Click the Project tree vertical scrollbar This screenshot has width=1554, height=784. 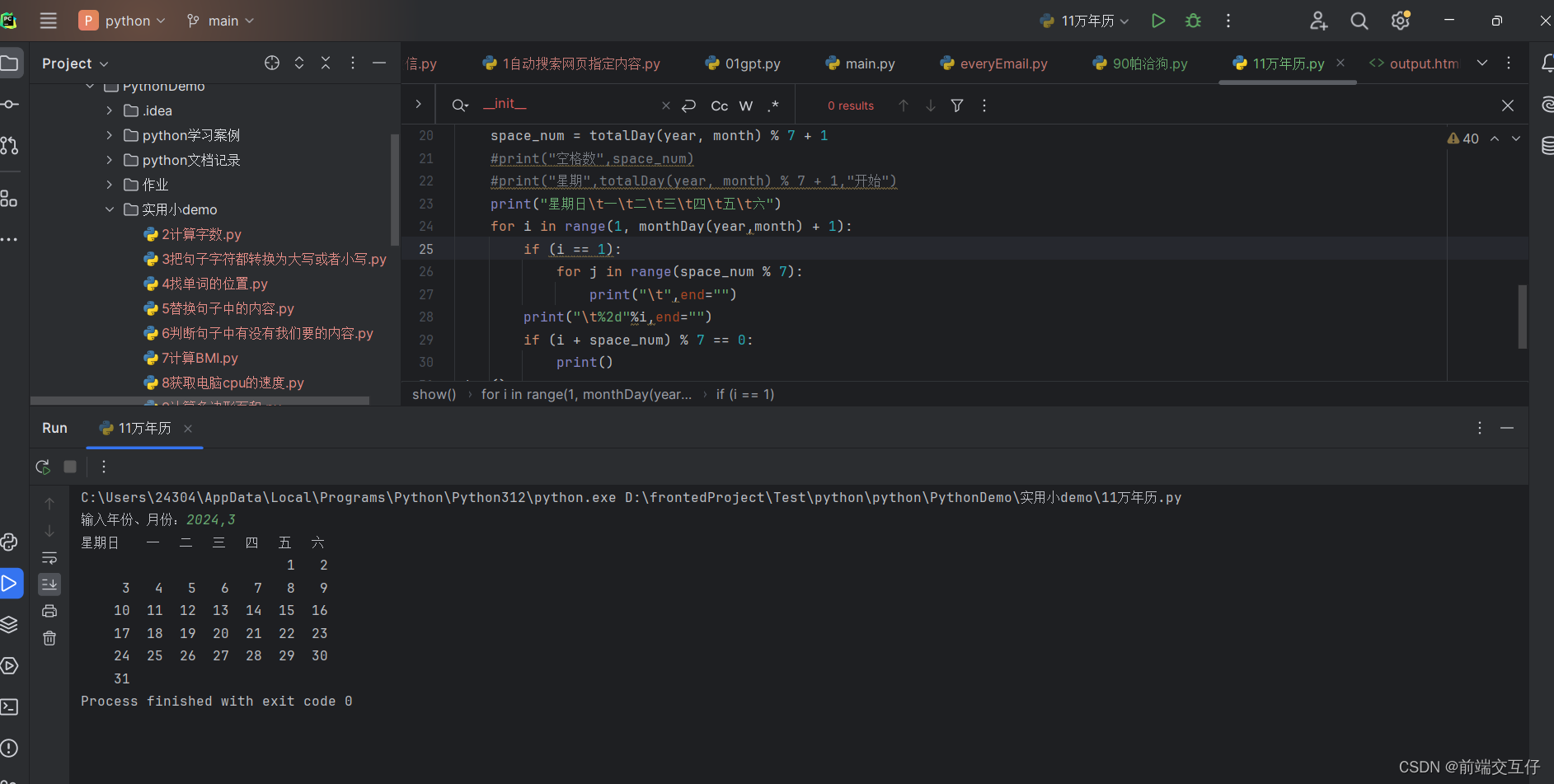coord(394,190)
